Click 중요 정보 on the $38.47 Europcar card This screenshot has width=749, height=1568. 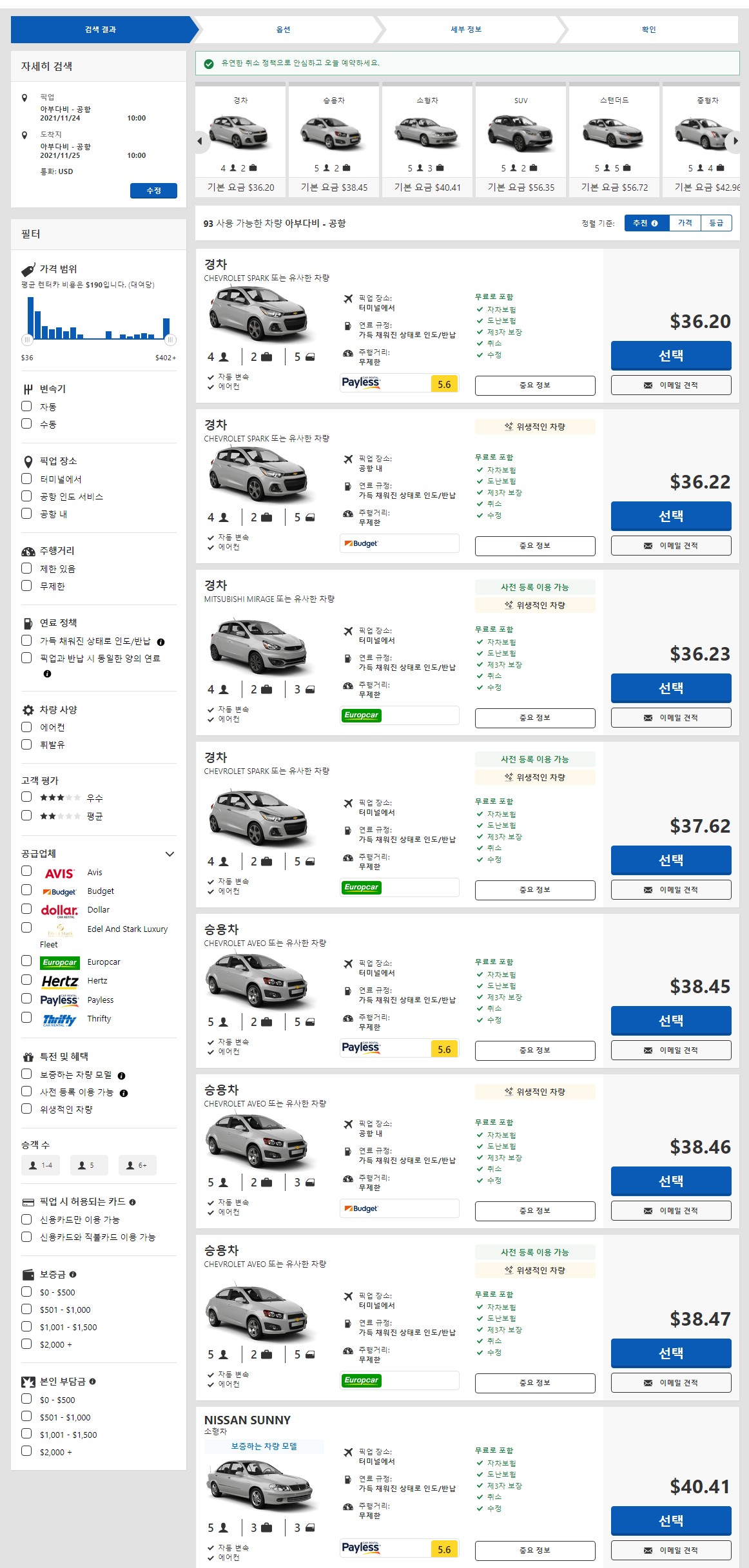[535, 1383]
